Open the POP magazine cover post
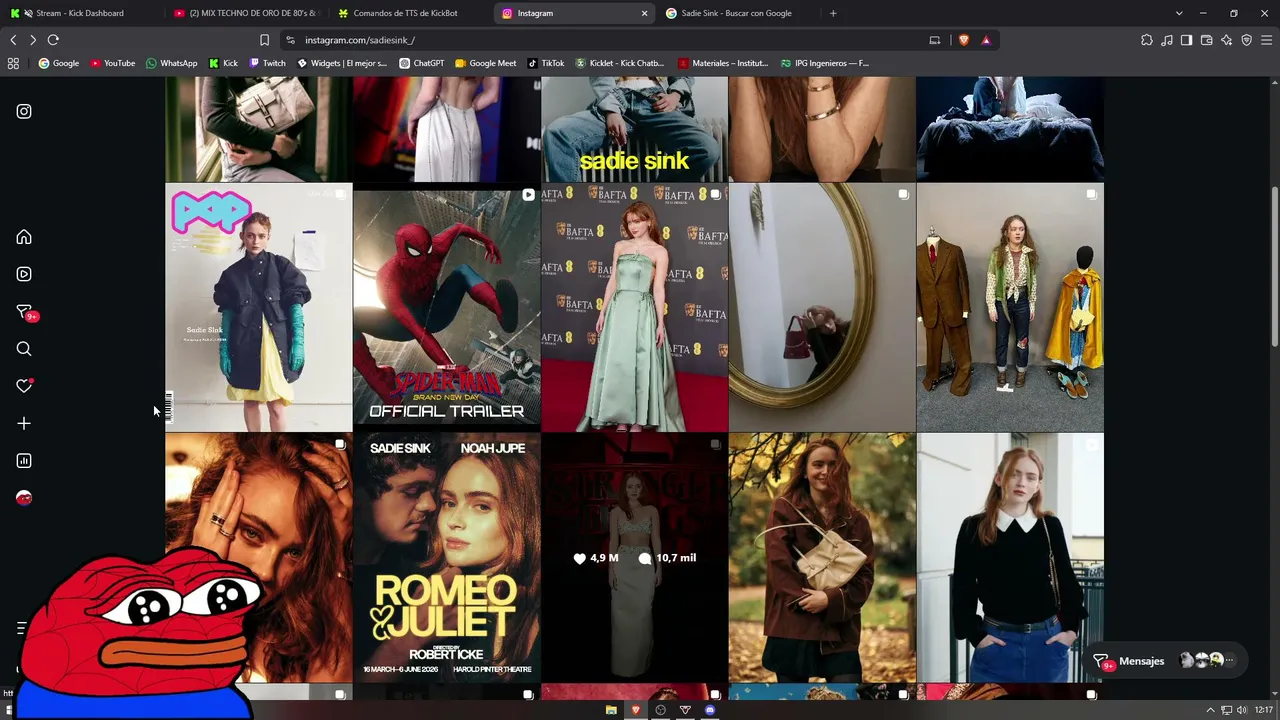The height and width of the screenshot is (720, 1280). pyautogui.click(x=259, y=307)
